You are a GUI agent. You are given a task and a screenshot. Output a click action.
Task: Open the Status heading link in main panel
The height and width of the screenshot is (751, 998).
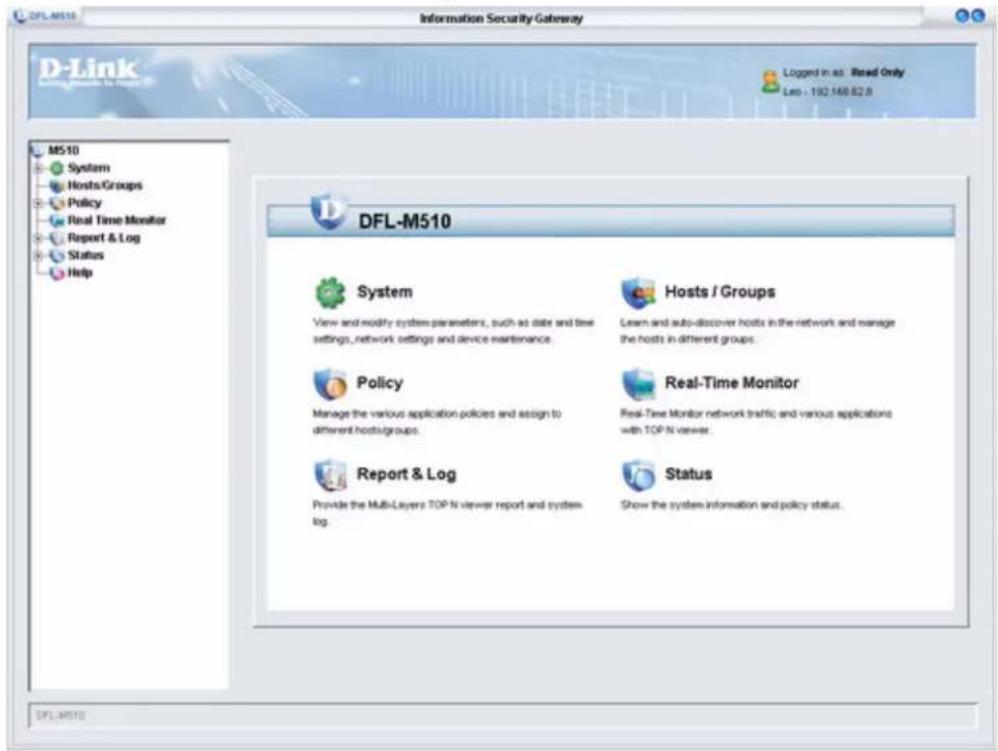point(688,475)
